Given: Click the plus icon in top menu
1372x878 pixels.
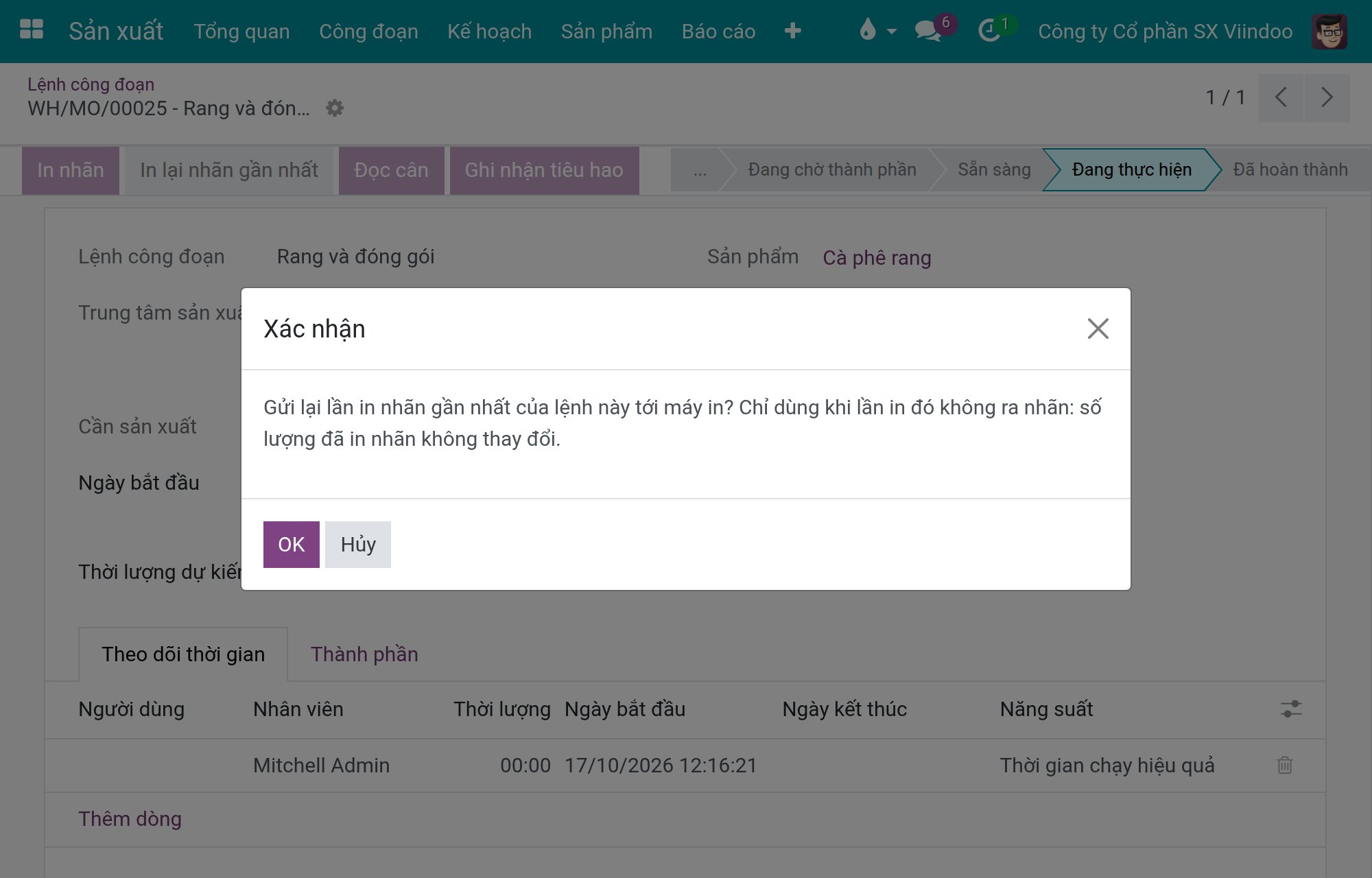Looking at the screenshot, I should 792,31.
